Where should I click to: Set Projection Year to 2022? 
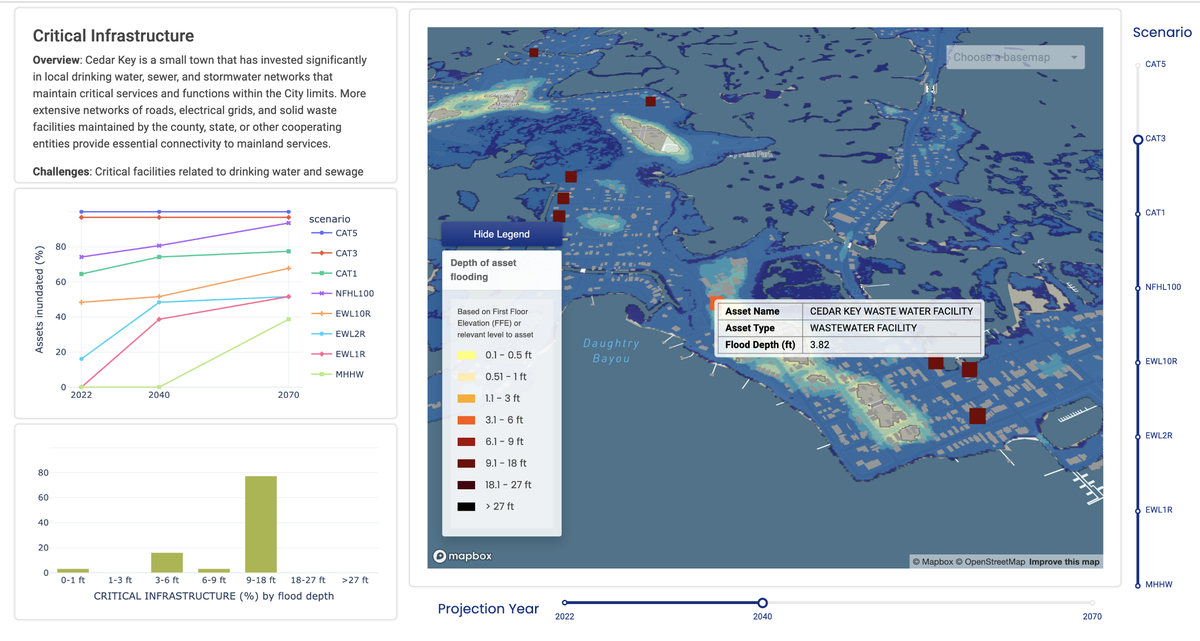[565, 602]
